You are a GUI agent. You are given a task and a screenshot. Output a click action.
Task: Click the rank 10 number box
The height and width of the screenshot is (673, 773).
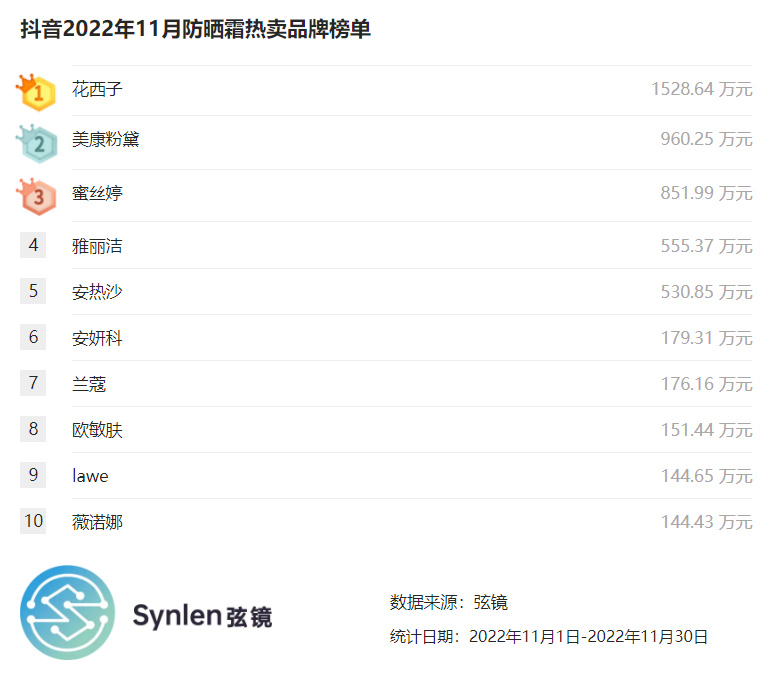[x=33, y=521]
